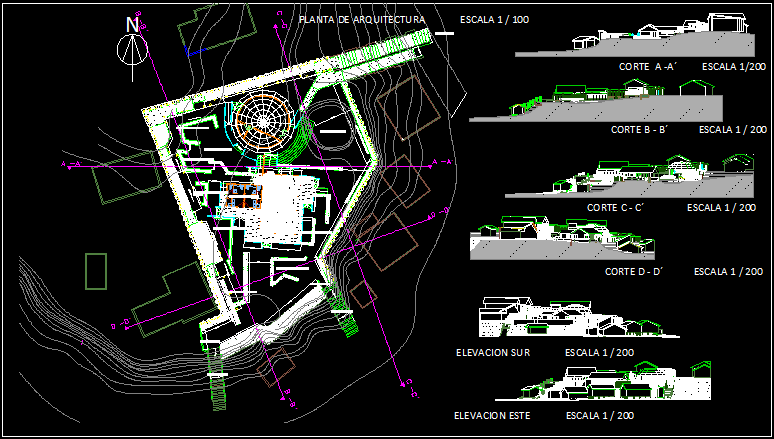
Task: Click the north arrow compass symbol
Action: click(132, 49)
